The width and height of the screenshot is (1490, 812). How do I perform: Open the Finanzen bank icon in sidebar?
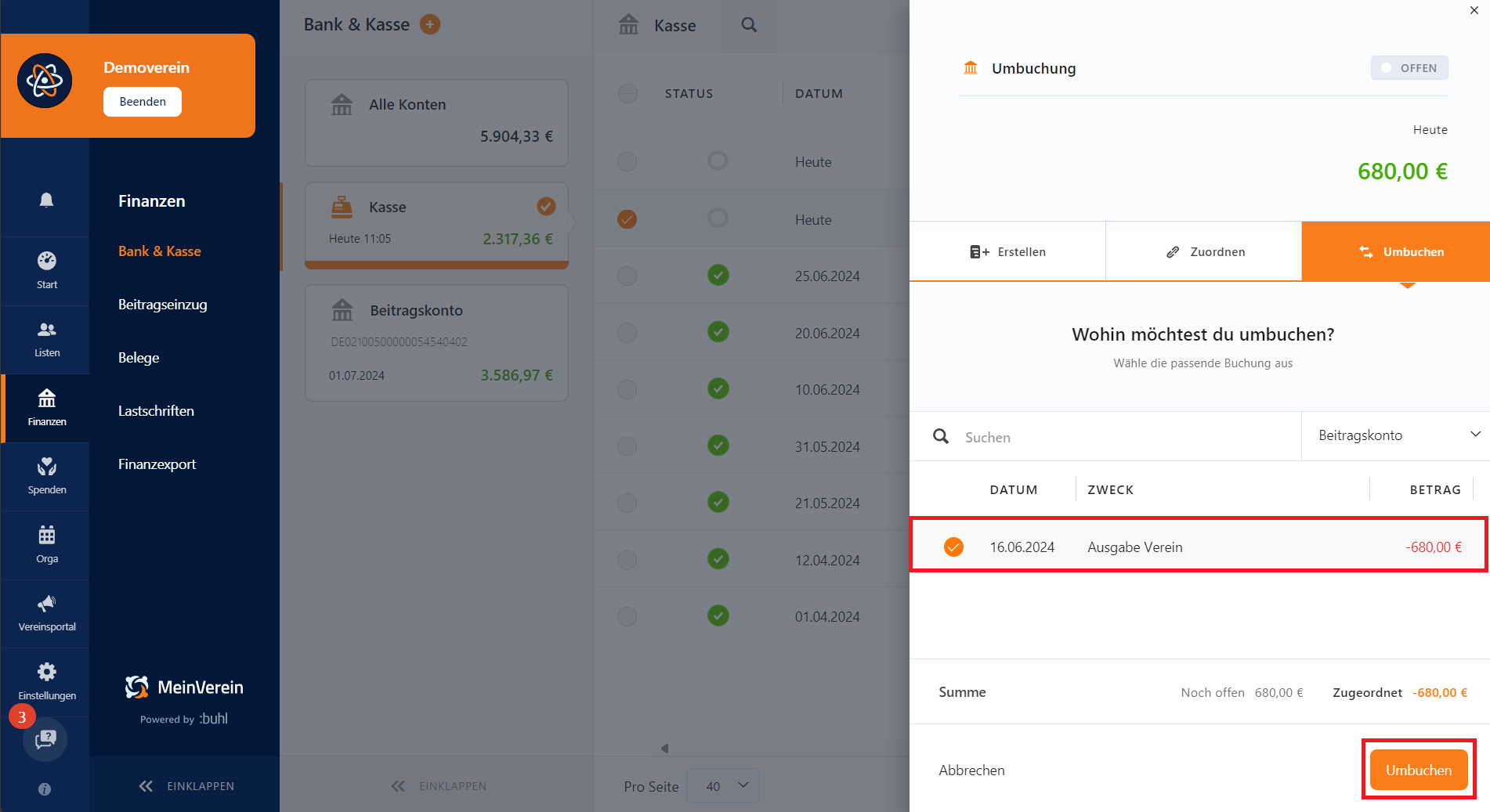tap(46, 398)
